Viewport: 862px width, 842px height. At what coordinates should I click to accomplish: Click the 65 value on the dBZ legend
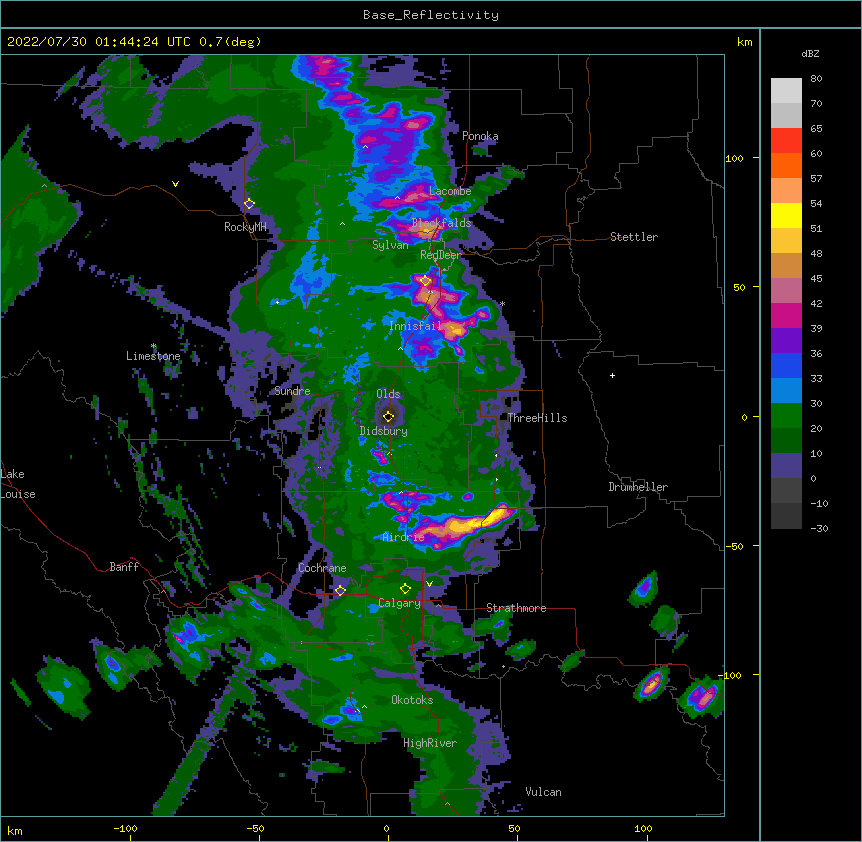[x=816, y=129]
